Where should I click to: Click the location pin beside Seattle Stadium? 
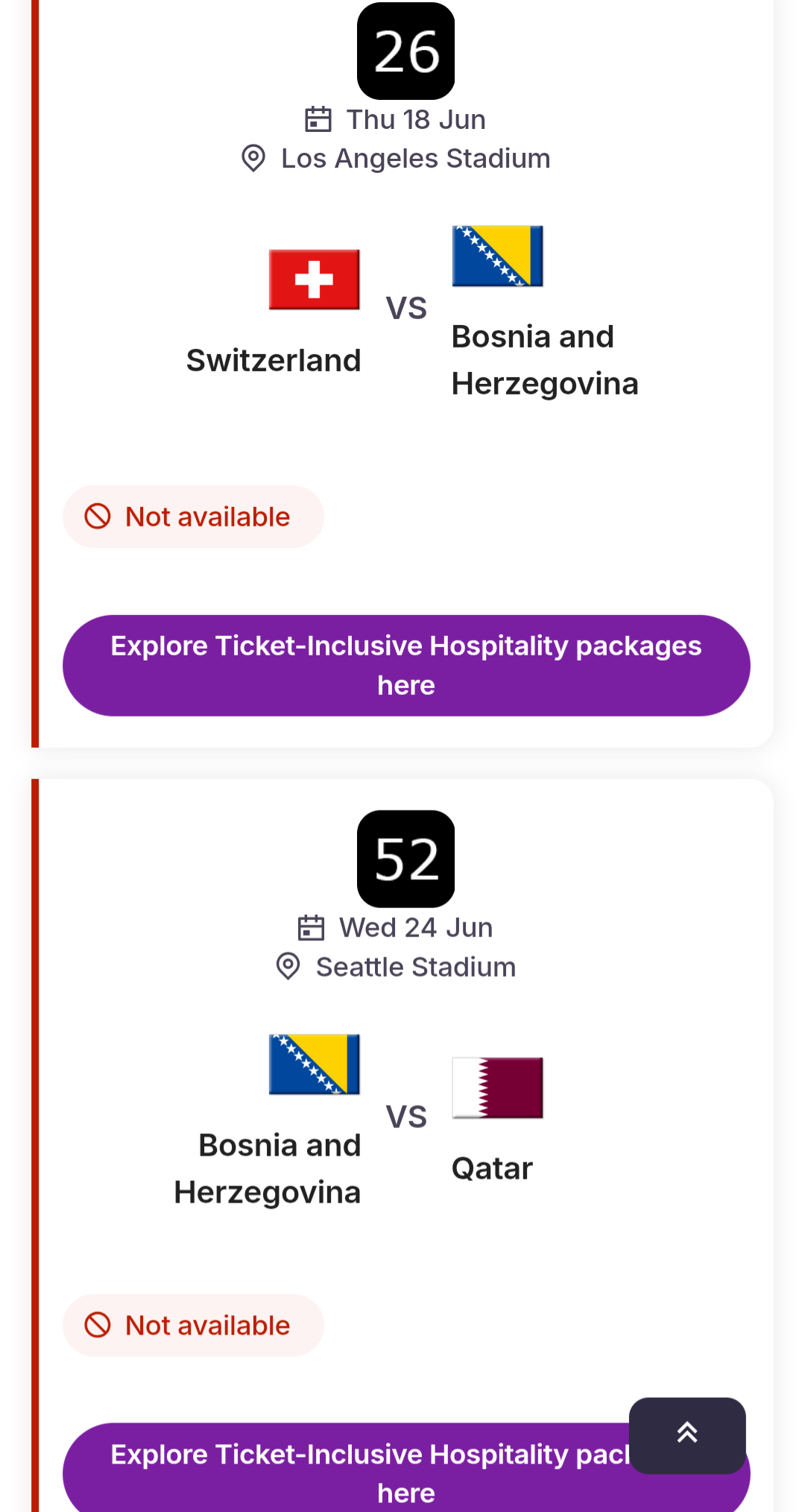pyautogui.click(x=288, y=966)
